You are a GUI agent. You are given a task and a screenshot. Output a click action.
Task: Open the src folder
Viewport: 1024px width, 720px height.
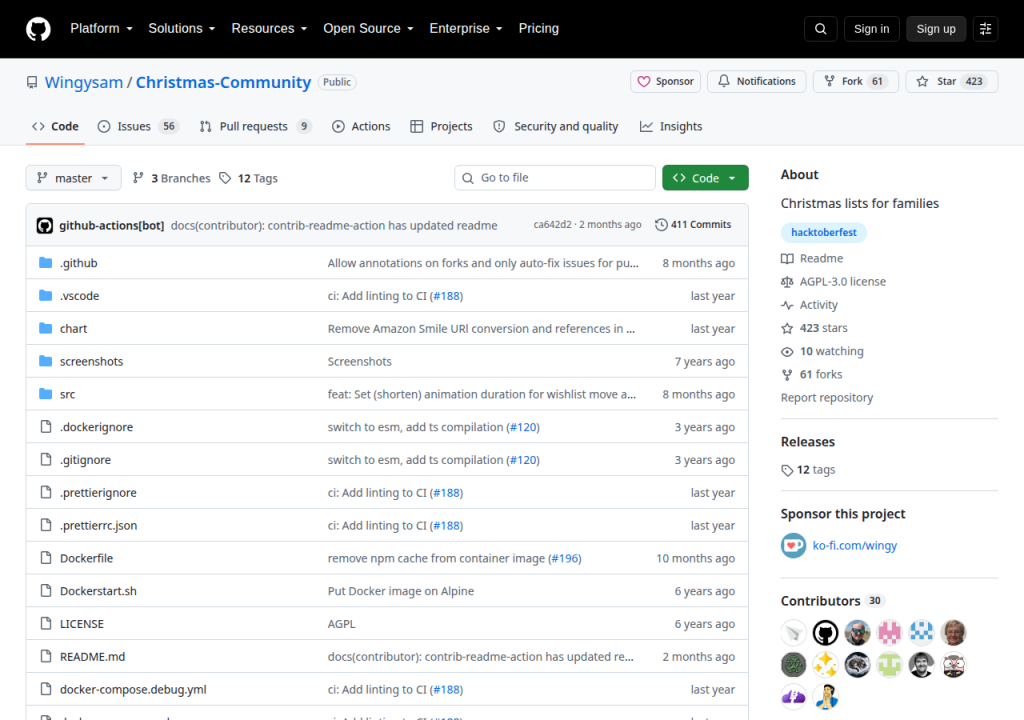tap(67, 394)
